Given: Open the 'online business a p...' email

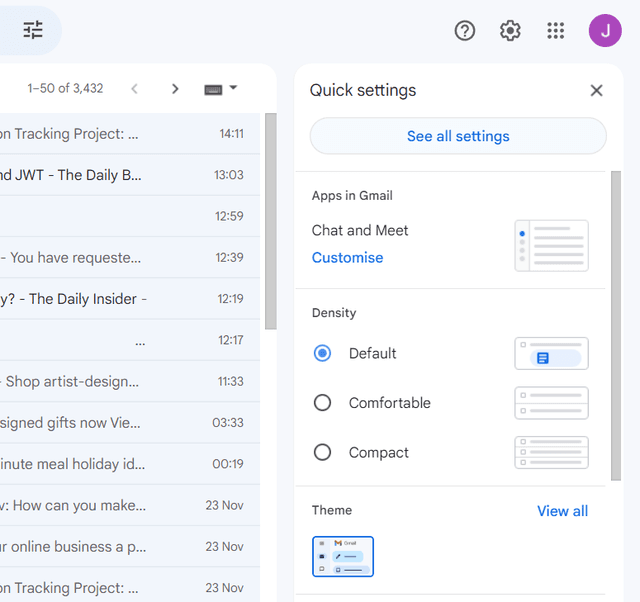Looking at the screenshot, I should pyautogui.click(x=130, y=546).
